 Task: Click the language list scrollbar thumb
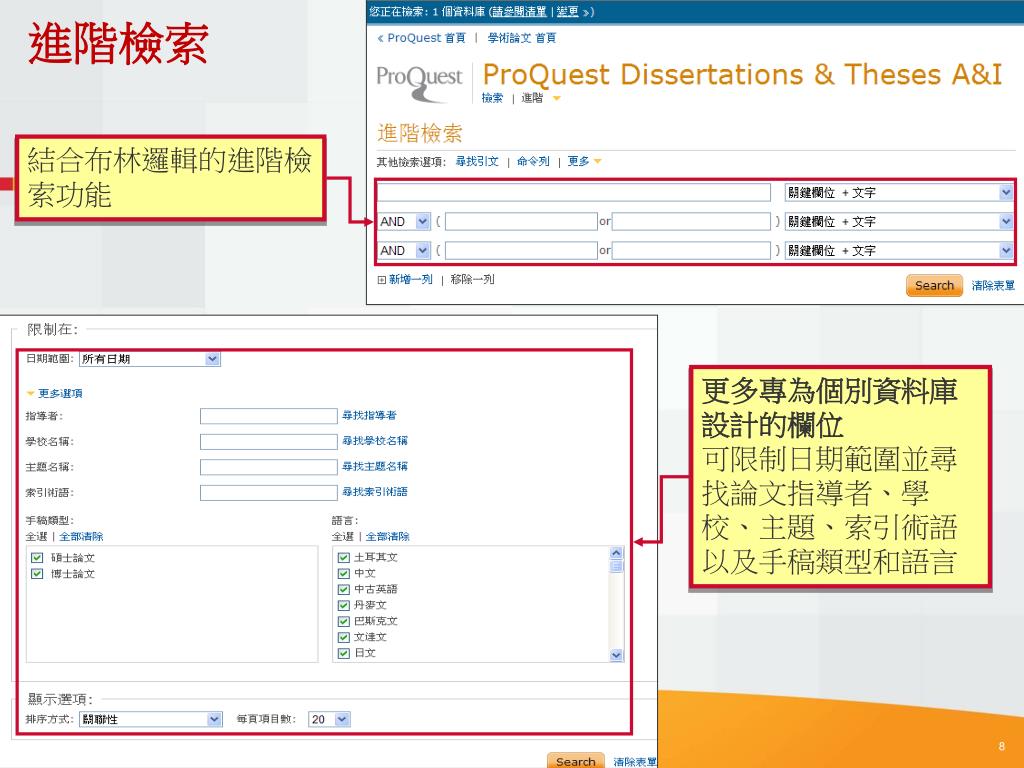[616, 566]
